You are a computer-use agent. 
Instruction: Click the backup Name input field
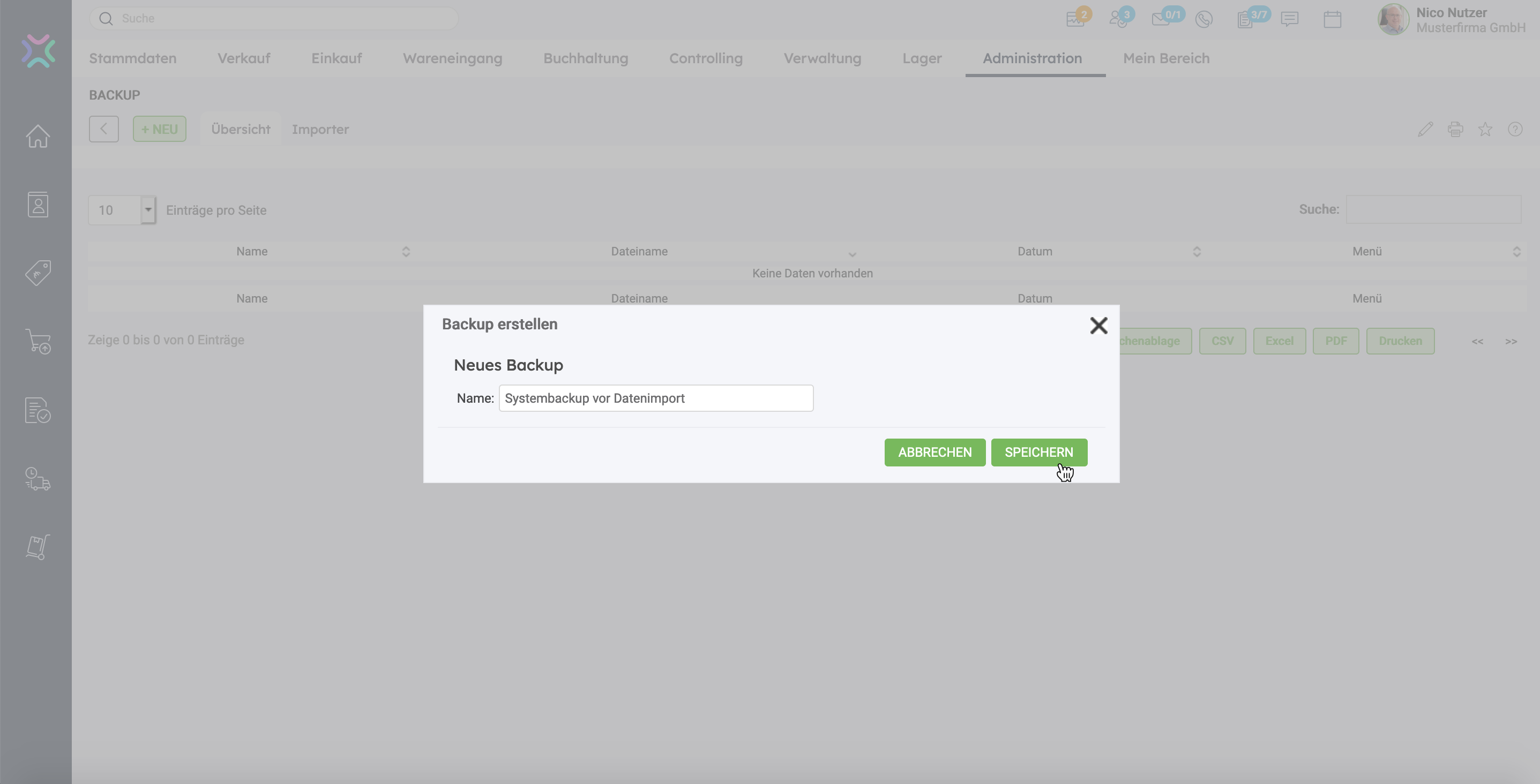click(x=656, y=398)
